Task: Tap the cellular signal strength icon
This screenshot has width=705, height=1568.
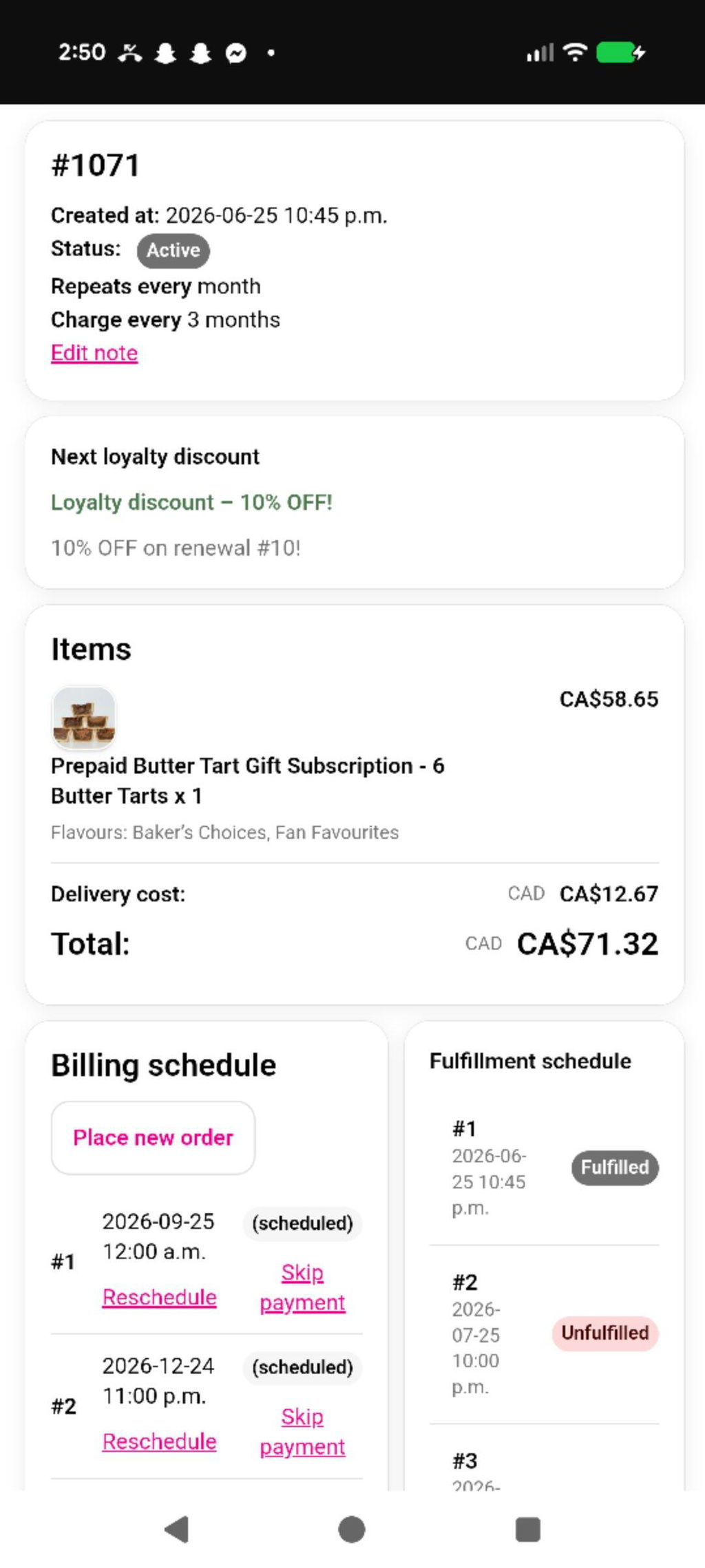Action: [540, 52]
